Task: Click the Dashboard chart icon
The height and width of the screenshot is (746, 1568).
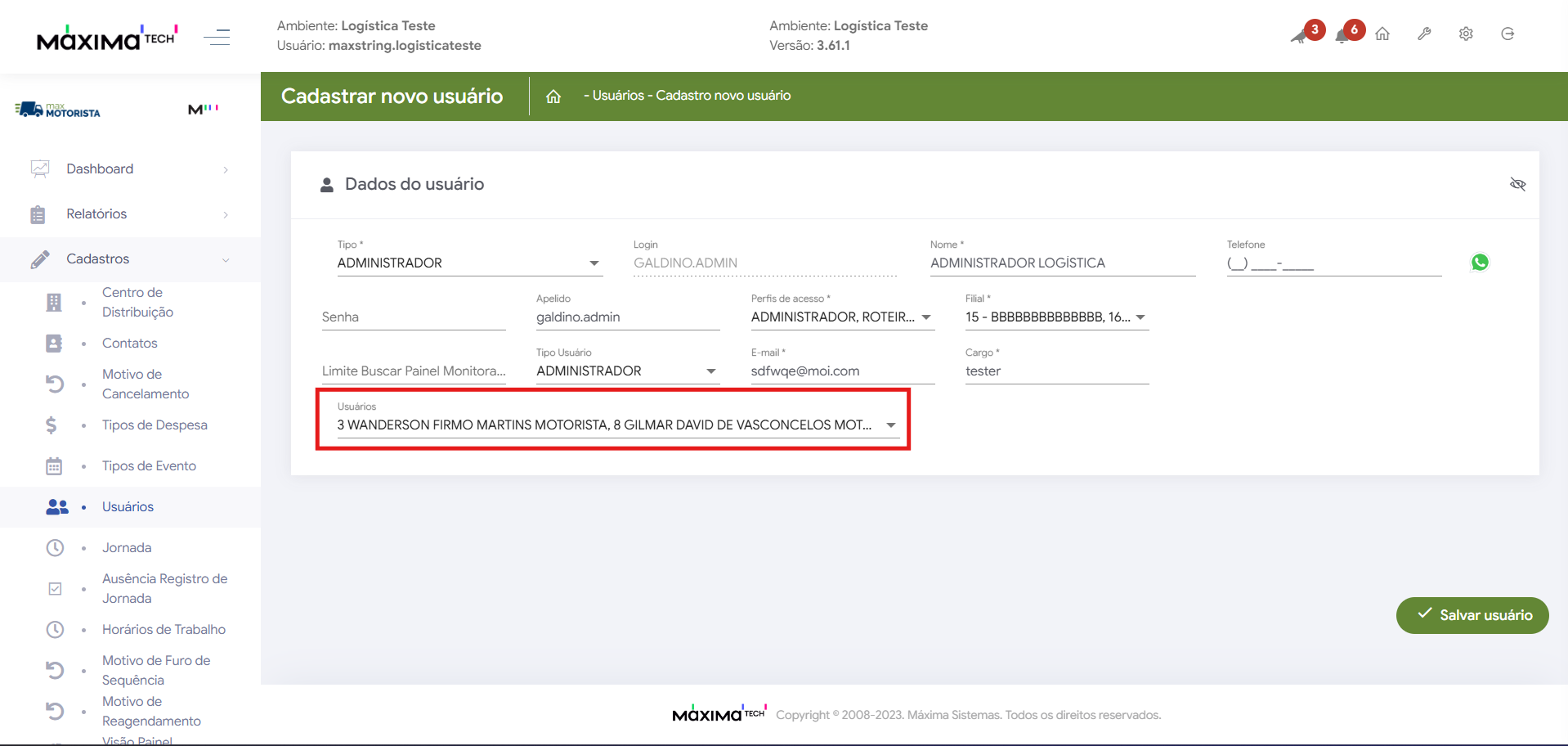Action: click(39, 169)
